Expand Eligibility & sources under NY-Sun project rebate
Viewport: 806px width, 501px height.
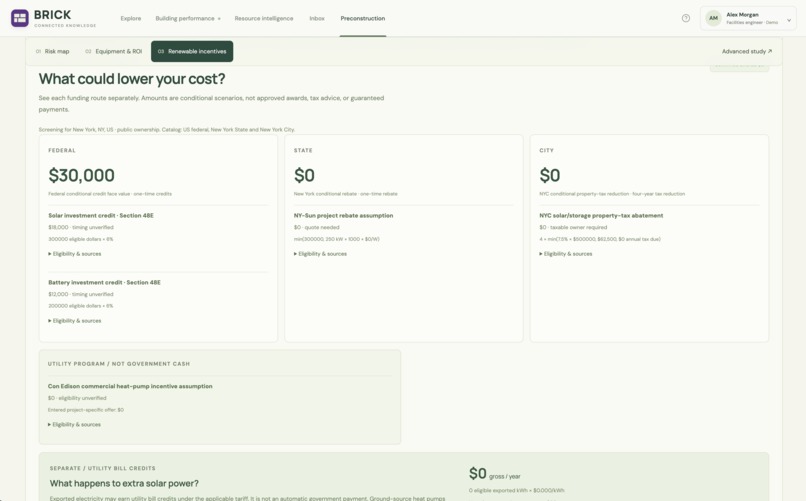[320, 254]
